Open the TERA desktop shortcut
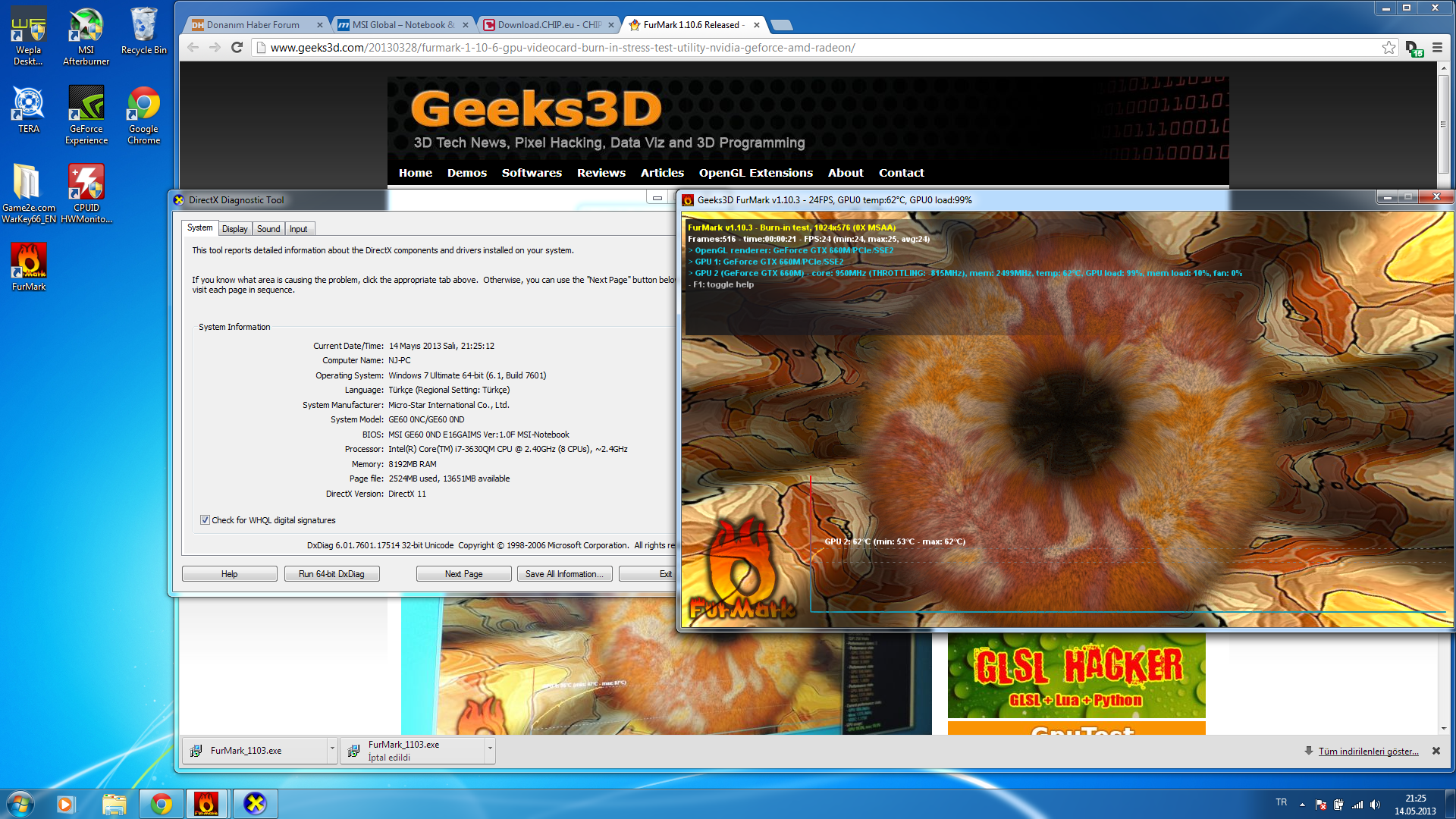 pos(28,109)
